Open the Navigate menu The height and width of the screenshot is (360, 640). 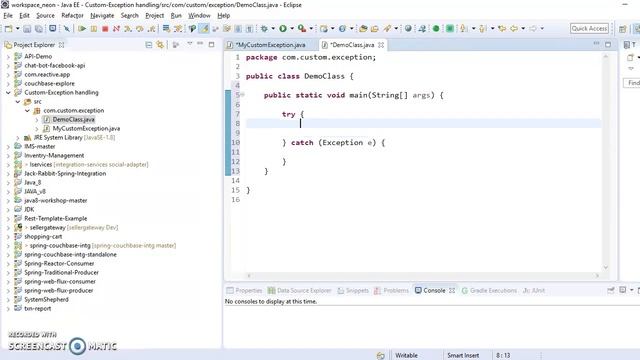tap(102, 16)
